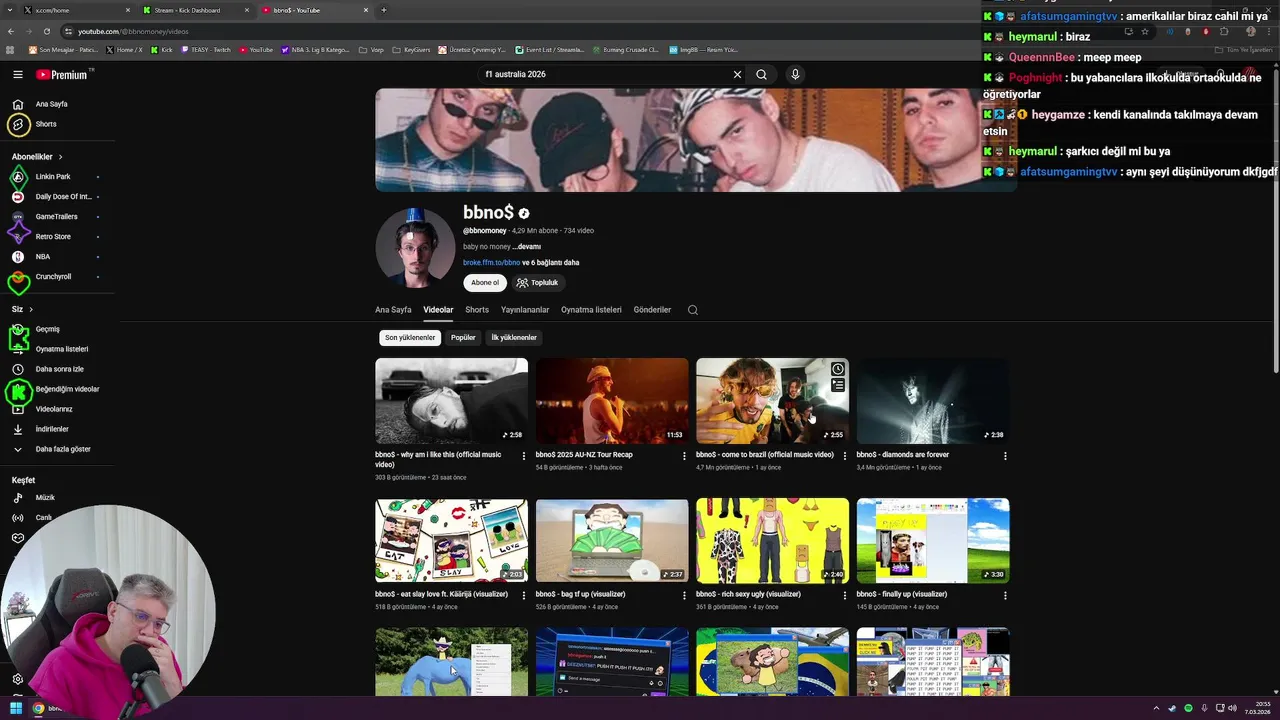Open the options menu for 'come to brazil' video
This screenshot has height=720, width=1280.
coord(844,456)
